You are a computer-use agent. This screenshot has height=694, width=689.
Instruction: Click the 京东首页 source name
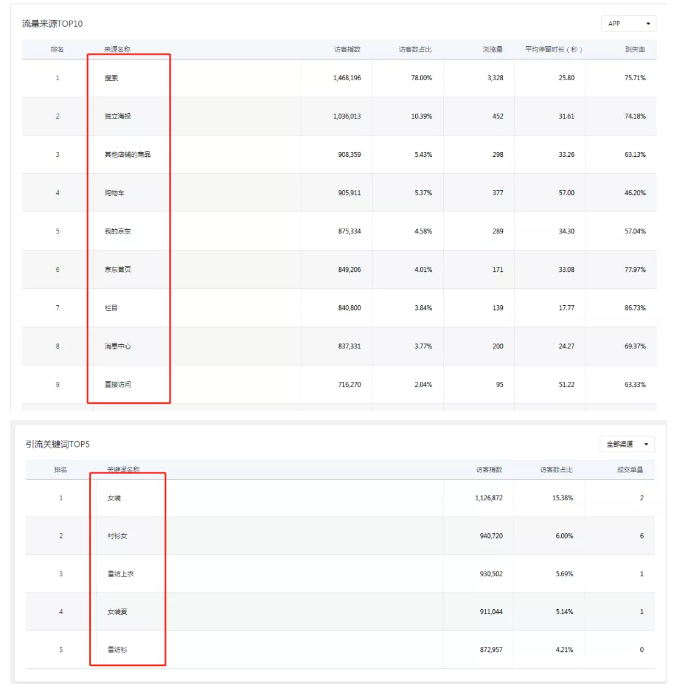[x=118, y=270]
